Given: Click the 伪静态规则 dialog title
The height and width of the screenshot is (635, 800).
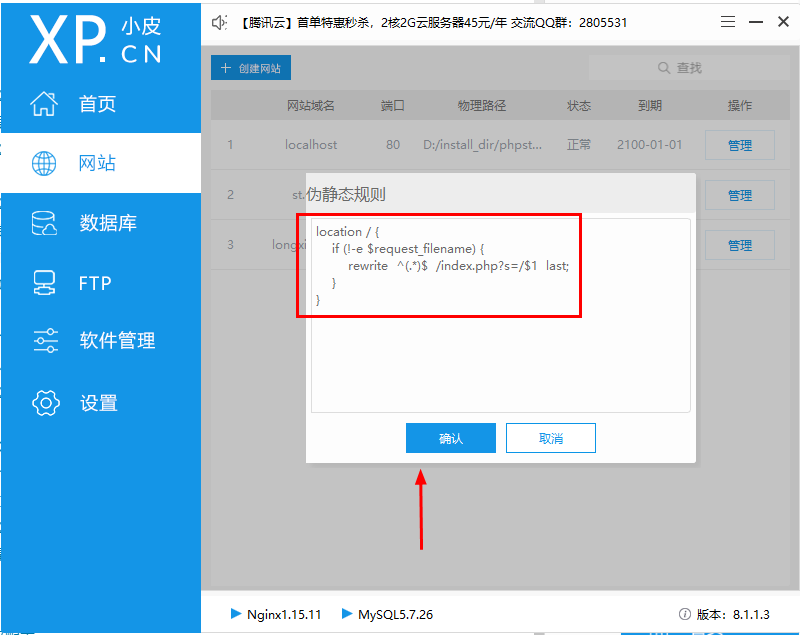Looking at the screenshot, I should tap(346, 194).
